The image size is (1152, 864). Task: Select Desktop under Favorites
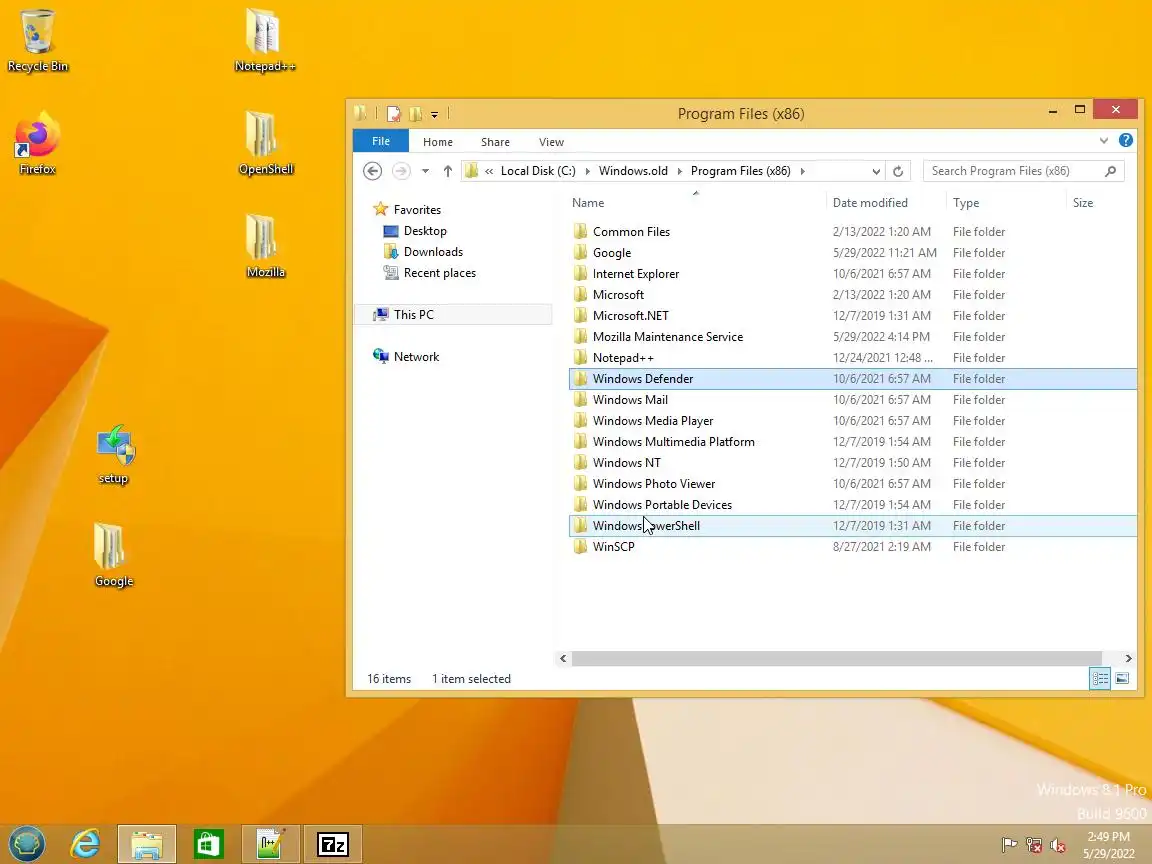tap(425, 231)
